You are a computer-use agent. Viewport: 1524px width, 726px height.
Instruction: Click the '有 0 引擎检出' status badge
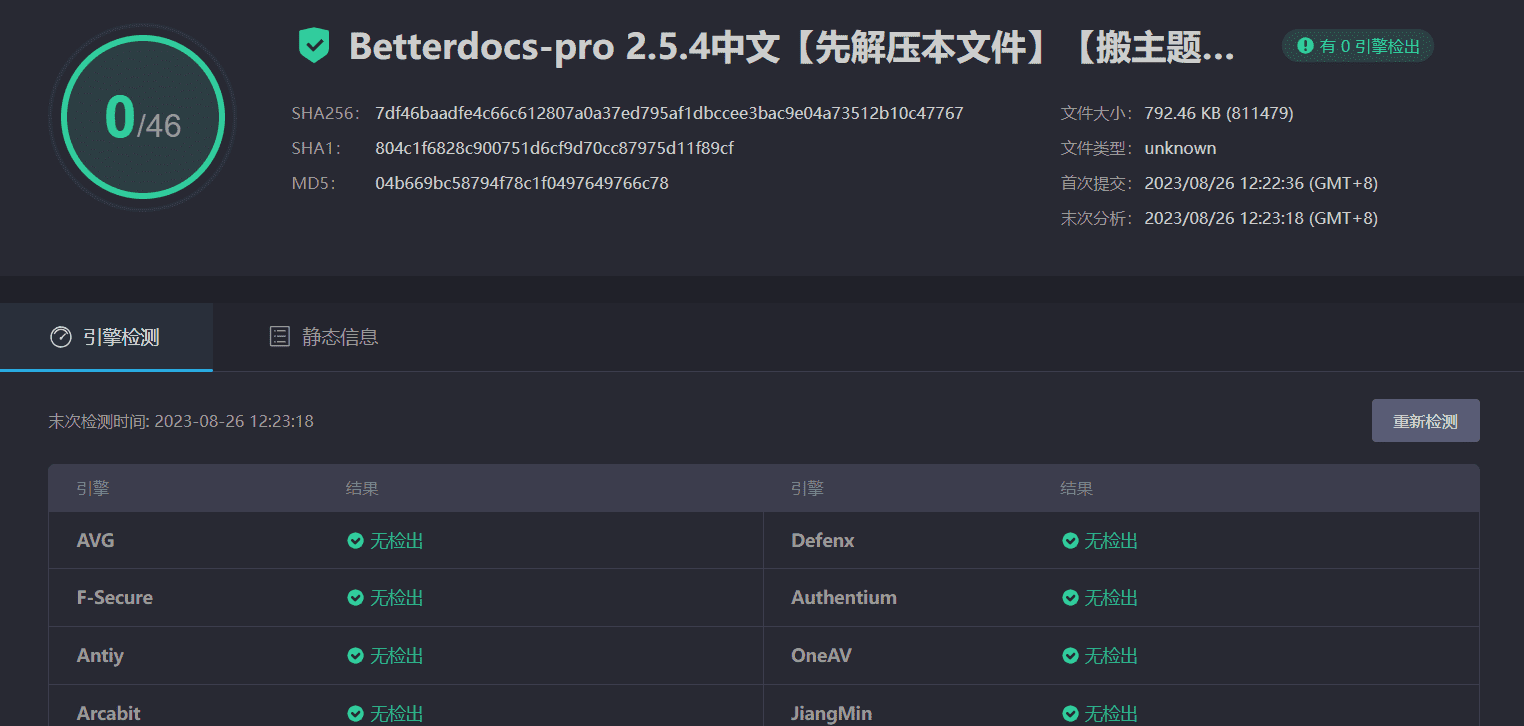(x=1358, y=46)
